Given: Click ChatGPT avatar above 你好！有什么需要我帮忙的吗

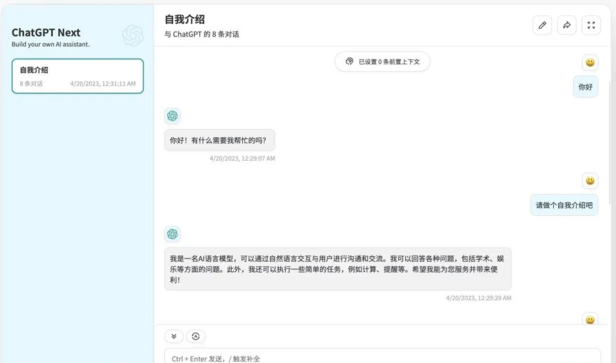Looking at the screenshot, I should click(x=172, y=116).
